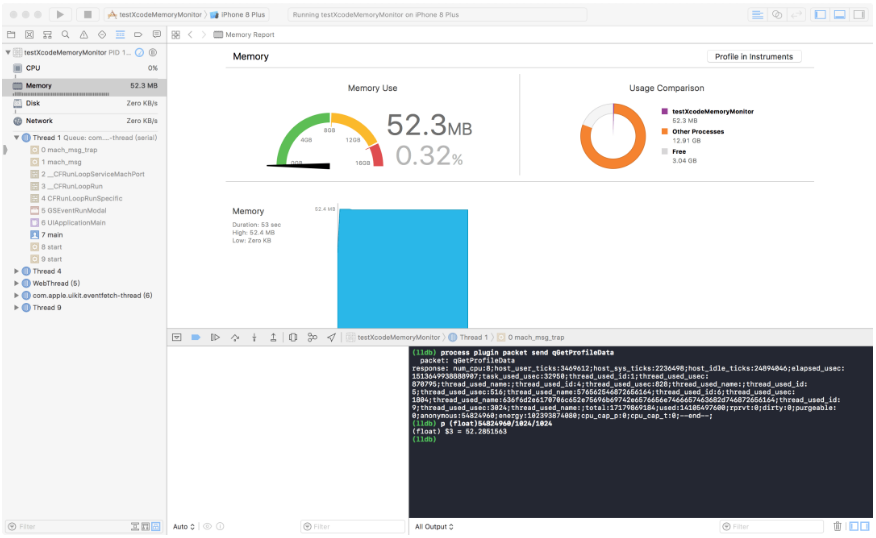876x538 pixels.
Task: Toggle the variables view pane button
Action: click(854, 526)
